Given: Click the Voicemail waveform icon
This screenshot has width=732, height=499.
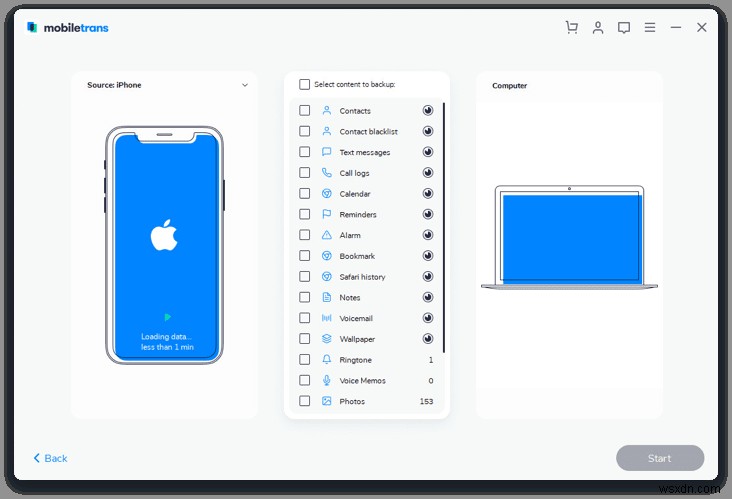Looking at the screenshot, I should (327, 318).
